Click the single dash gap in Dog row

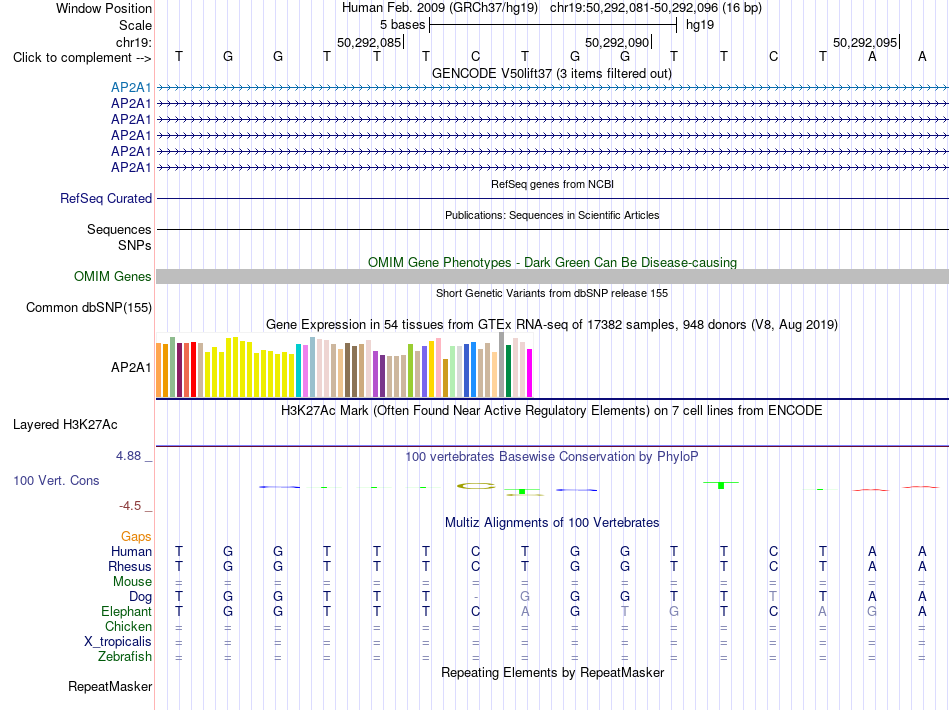point(476,597)
